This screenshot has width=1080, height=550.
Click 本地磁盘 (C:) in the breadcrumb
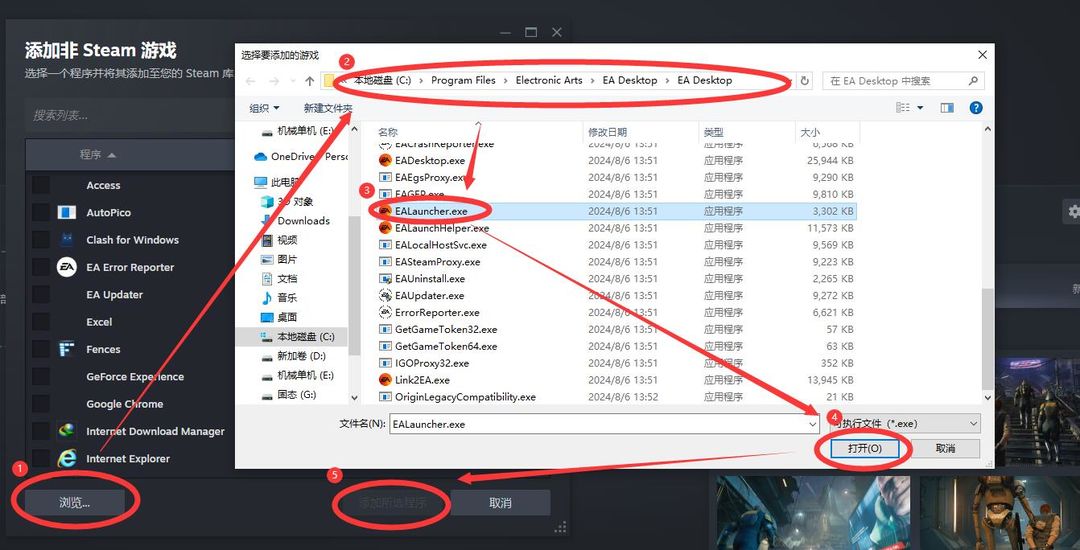382,81
